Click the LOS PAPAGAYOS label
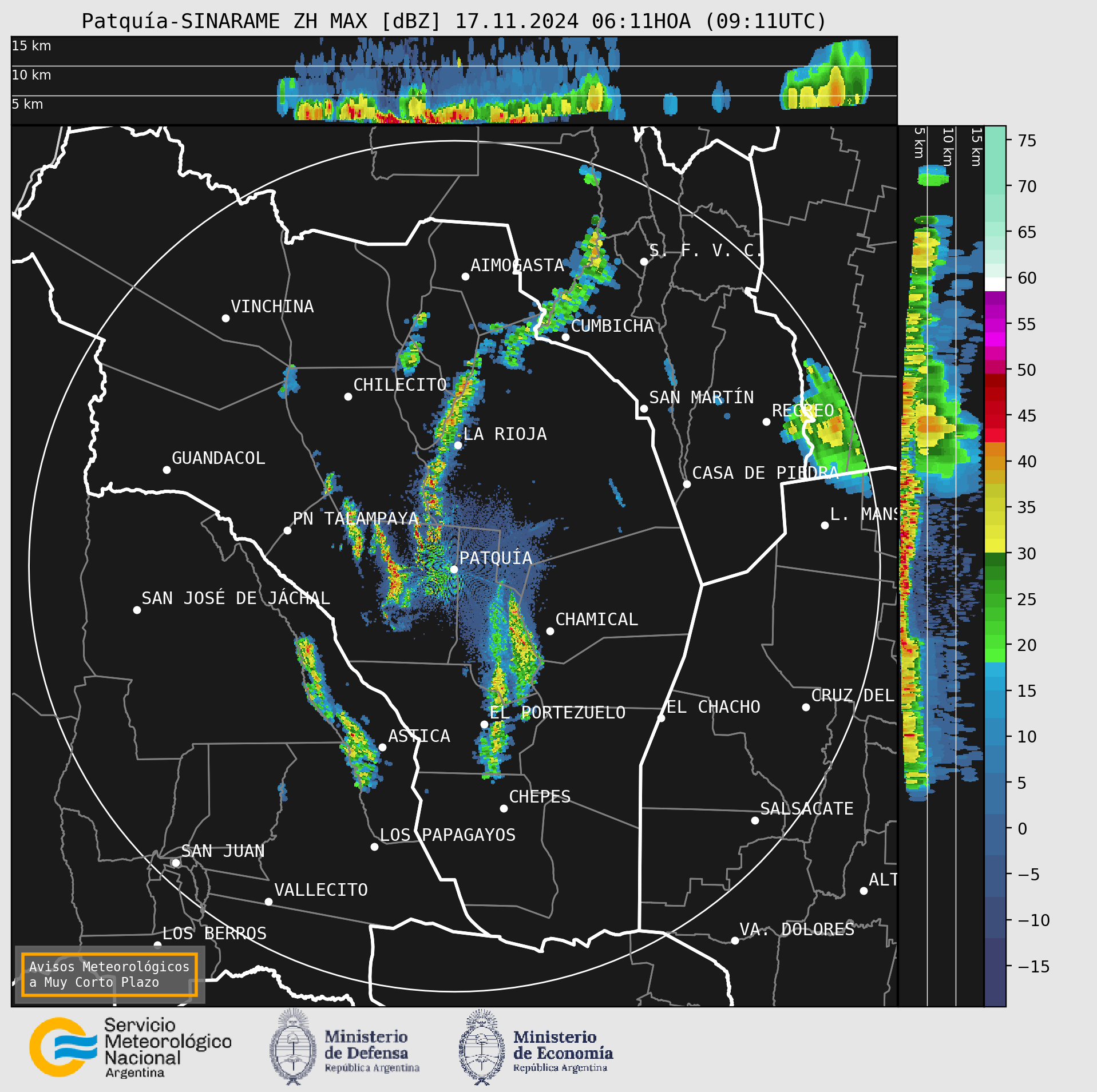1097x1092 pixels. tap(447, 835)
